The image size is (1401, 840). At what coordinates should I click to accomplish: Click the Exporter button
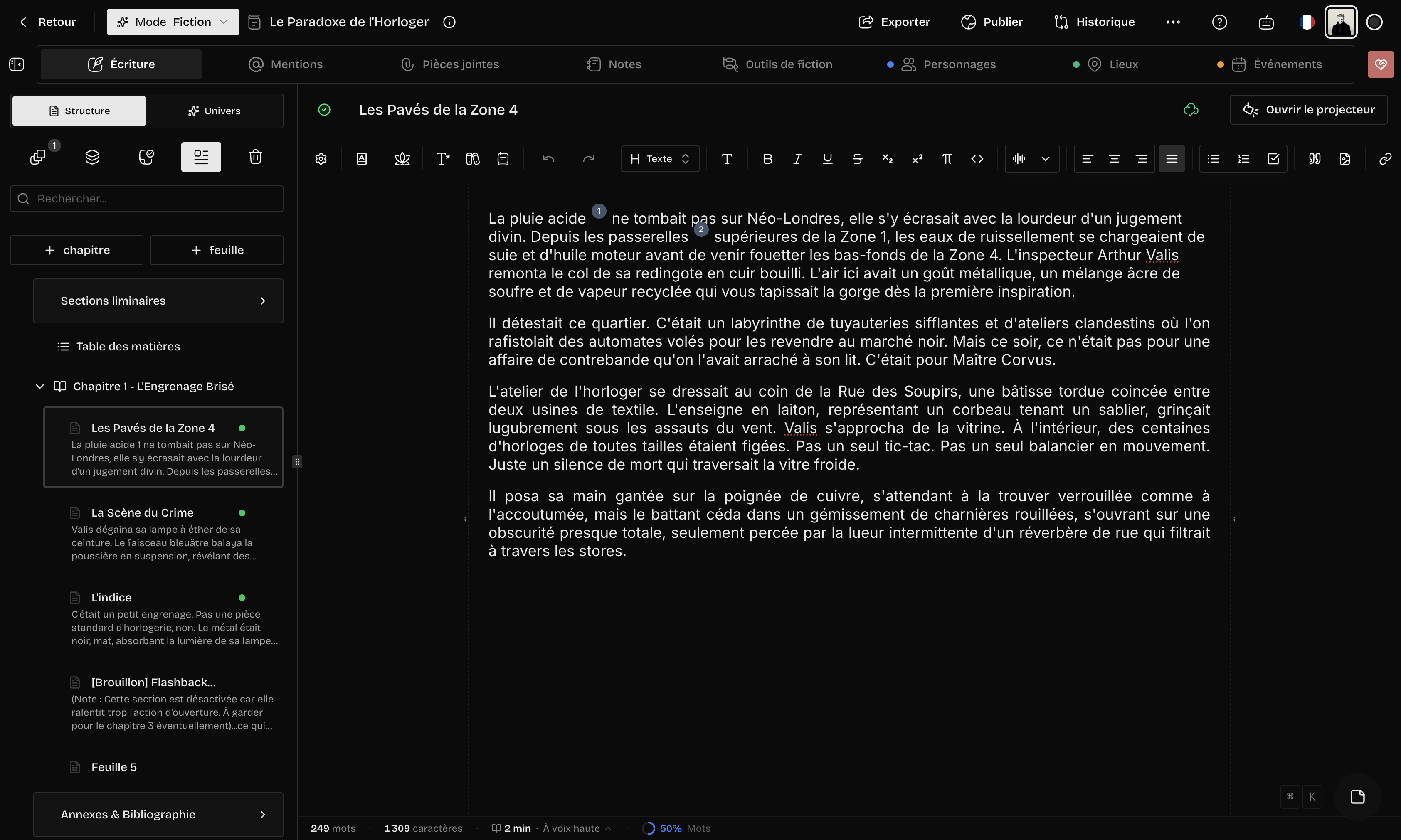pos(894,22)
